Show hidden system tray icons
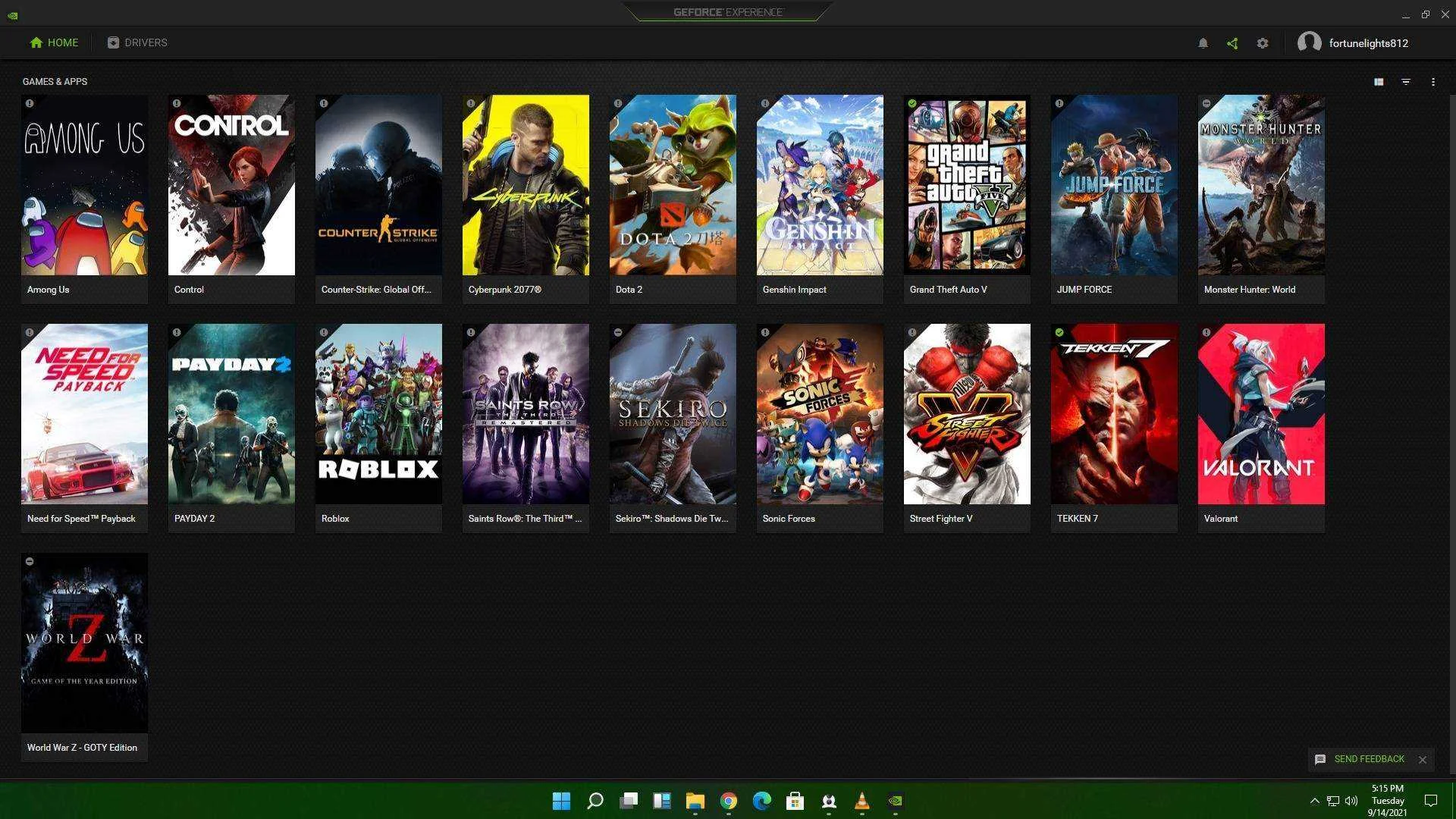This screenshot has width=1456, height=819. [1314, 801]
